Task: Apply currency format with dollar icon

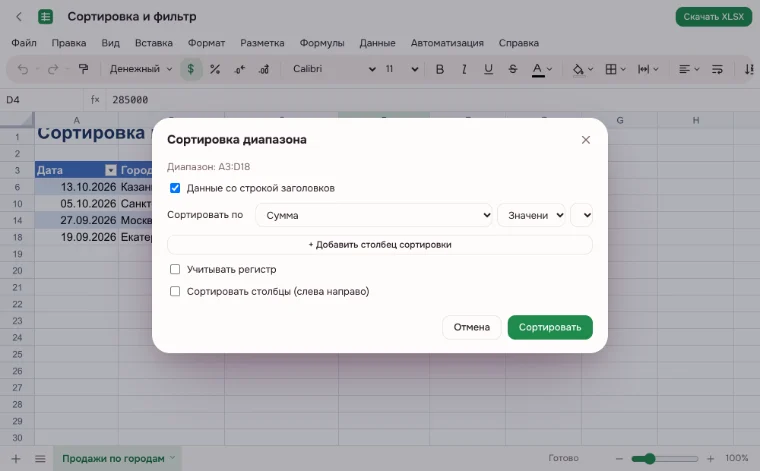Action: point(191,69)
